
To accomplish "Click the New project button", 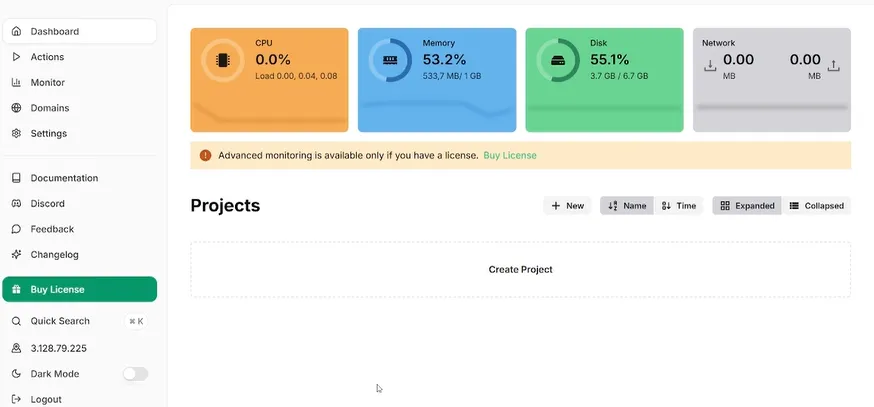I will coord(567,206).
